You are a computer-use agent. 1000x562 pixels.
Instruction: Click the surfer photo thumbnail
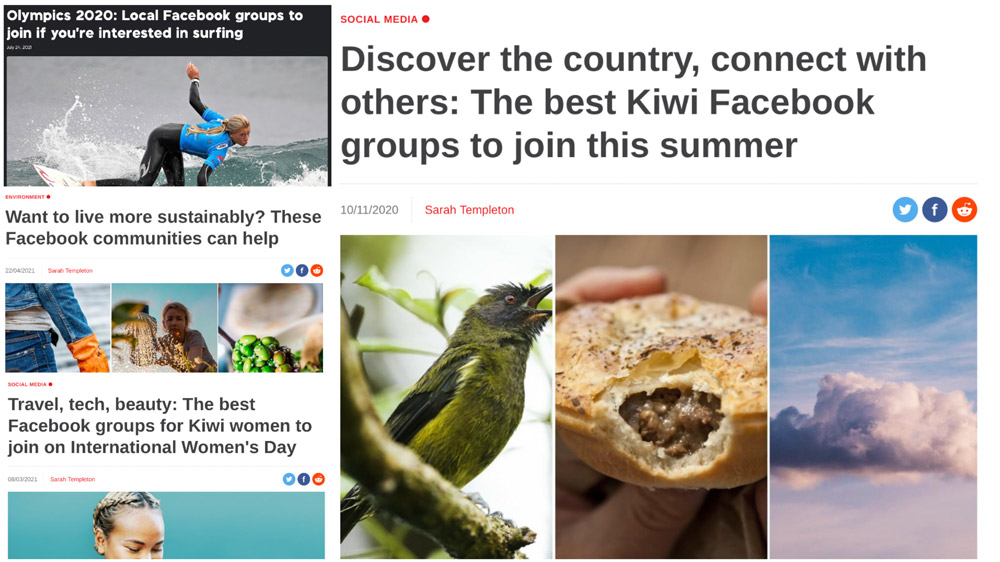(x=167, y=121)
